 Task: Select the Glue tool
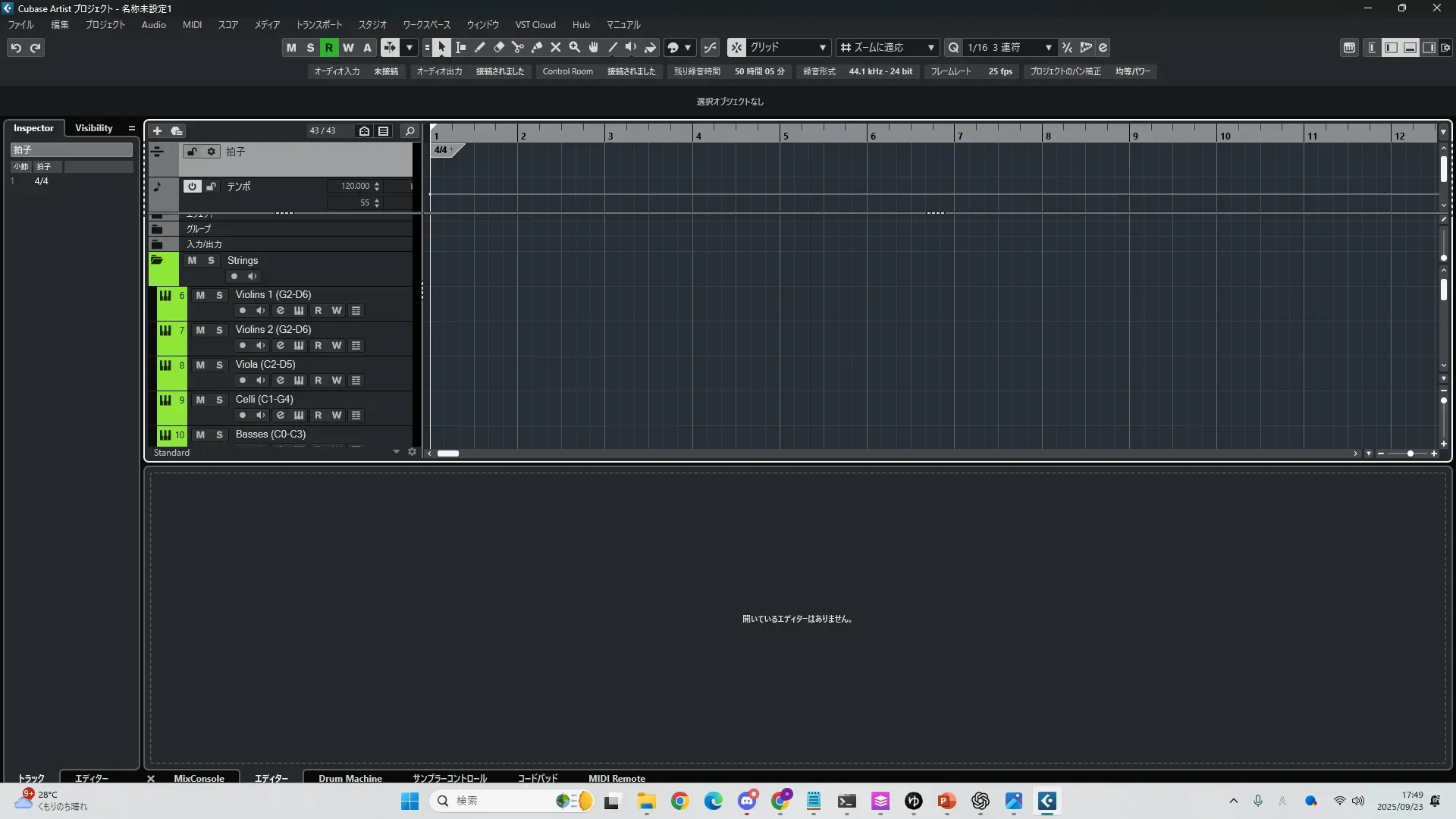[537, 48]
